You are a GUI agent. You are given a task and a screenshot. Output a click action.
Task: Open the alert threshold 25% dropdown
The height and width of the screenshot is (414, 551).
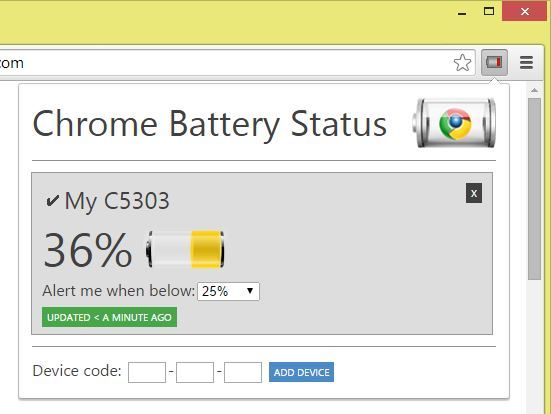pos(228,291)
